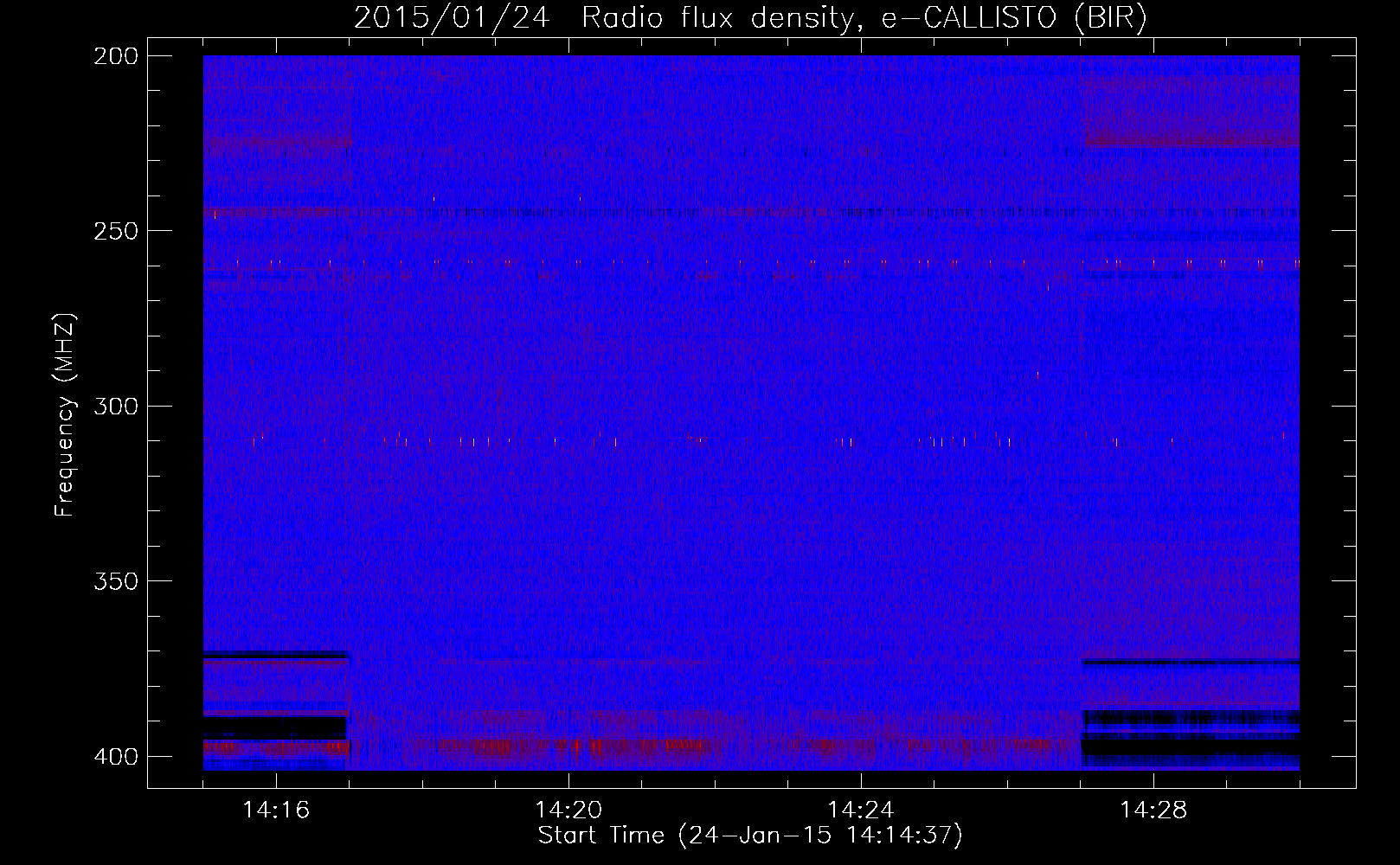Image resolution: width=1400 pixels, height=865 pixels.
Task: Click the 14:20 time tick label
Action: [568, 810]
